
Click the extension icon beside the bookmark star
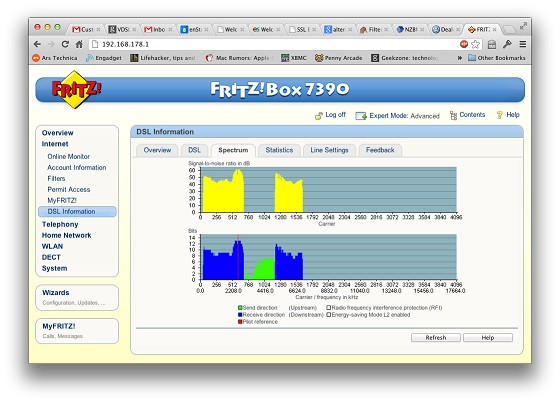[492, 44]
